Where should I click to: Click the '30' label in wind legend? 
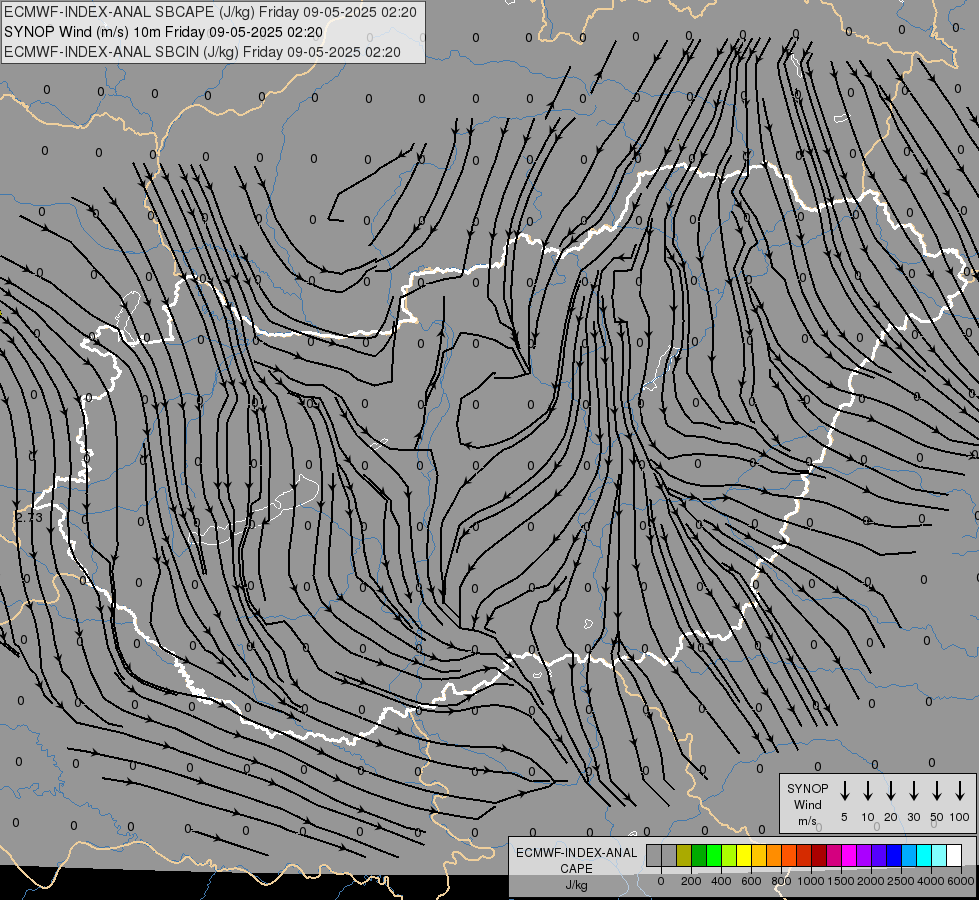coord(914,817)
